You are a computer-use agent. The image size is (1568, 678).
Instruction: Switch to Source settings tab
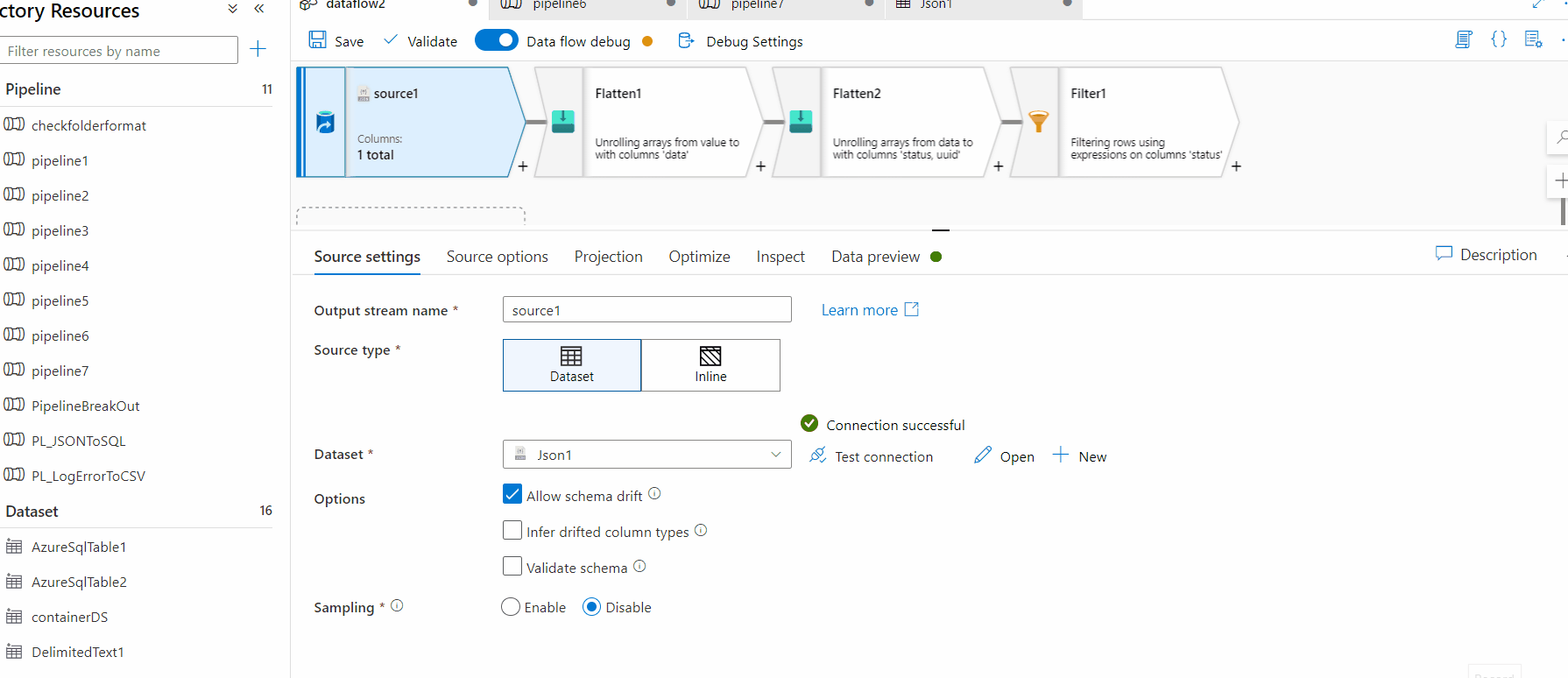367,257
